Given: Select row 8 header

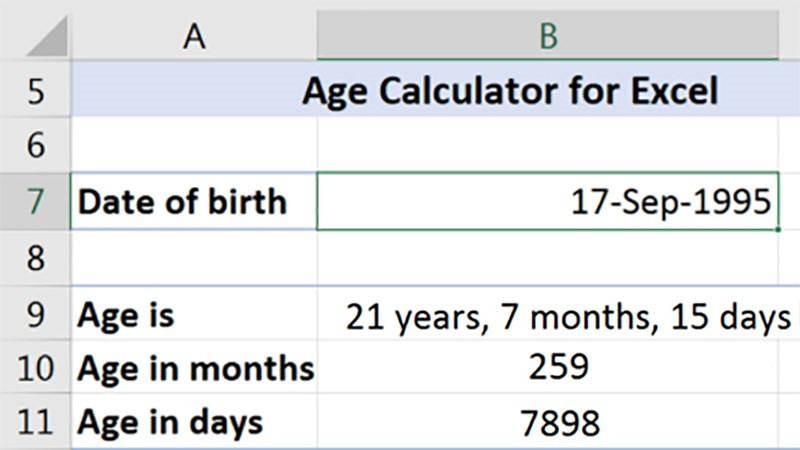Looking at the screenshot, I should coord(35,258).
